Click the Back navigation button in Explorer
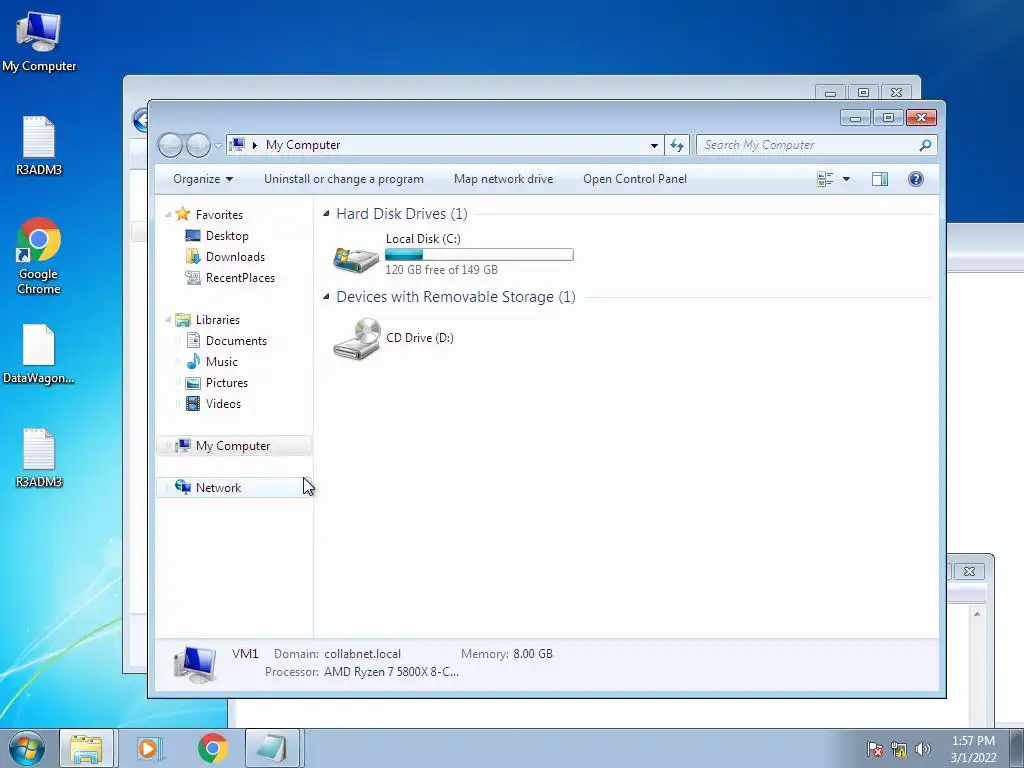This screenshot has width=1024, height=768. tap(170, 145)
